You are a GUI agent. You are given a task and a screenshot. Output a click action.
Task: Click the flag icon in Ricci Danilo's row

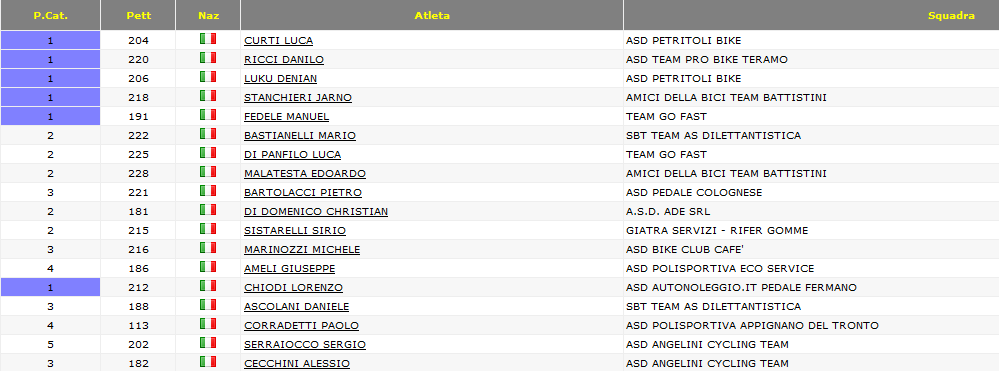(208, 58)
